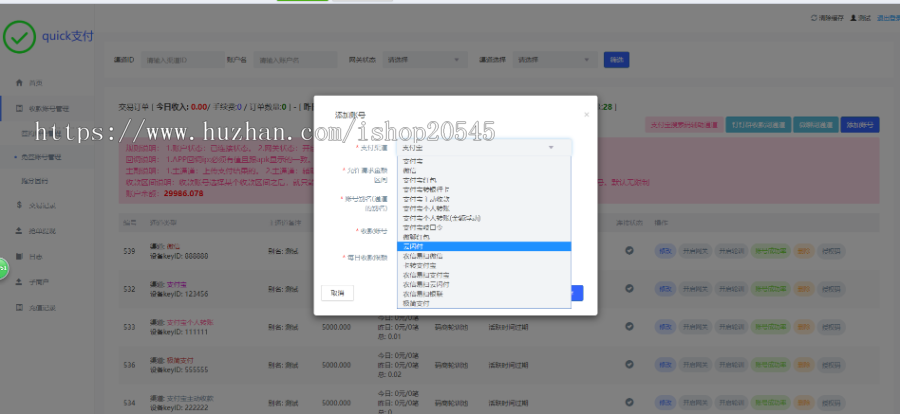Choose 农信易扫云闪付 option in list
This screenshot has width=900, height=414.
coord(484,284)
